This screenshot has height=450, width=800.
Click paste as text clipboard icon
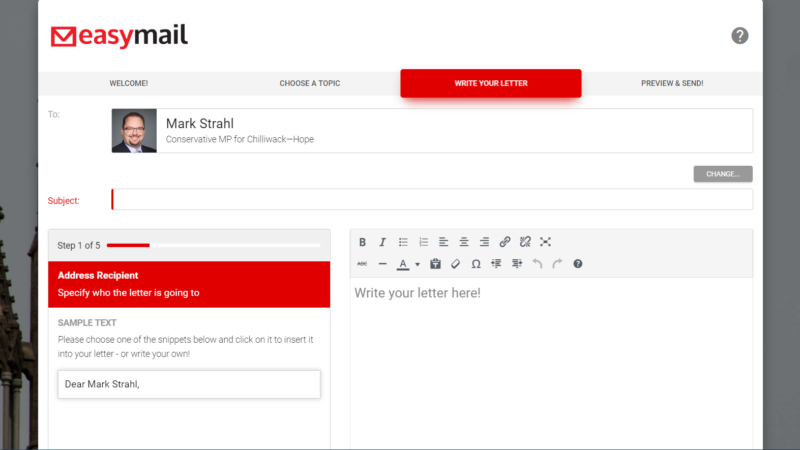click(x=435, y=264)
